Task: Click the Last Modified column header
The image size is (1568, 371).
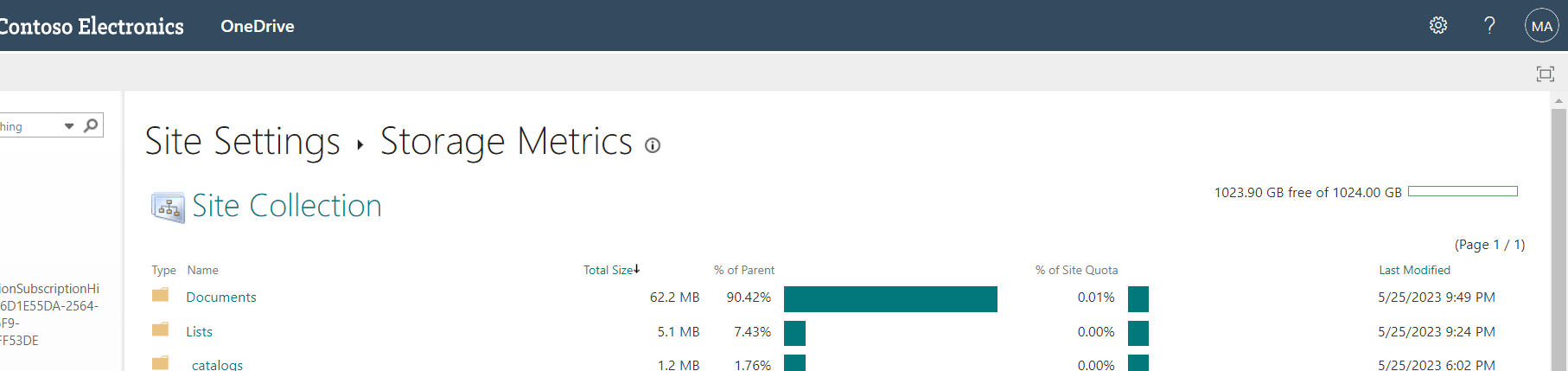Action: point(1414,270)
